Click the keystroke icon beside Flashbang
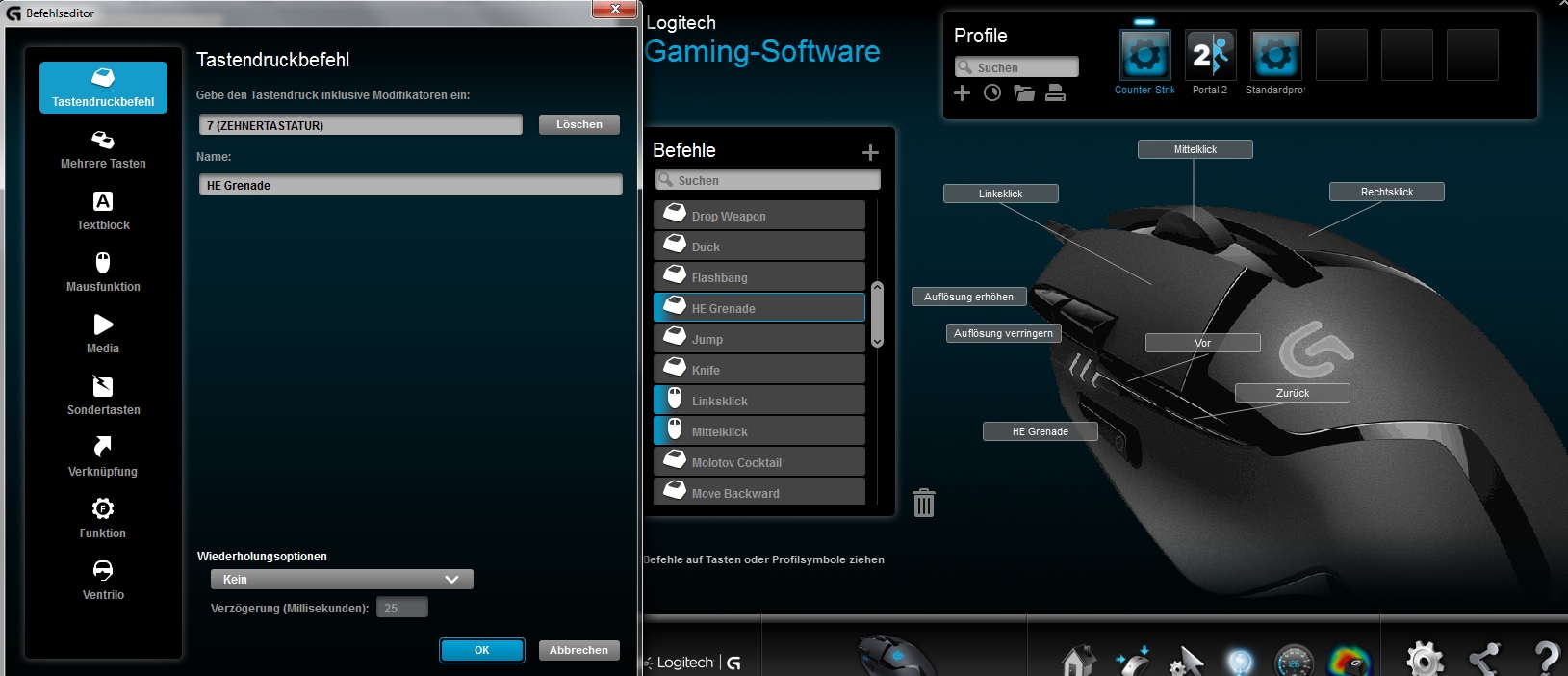Viewport: 1568px width, 676px height. tap(675, 274)
